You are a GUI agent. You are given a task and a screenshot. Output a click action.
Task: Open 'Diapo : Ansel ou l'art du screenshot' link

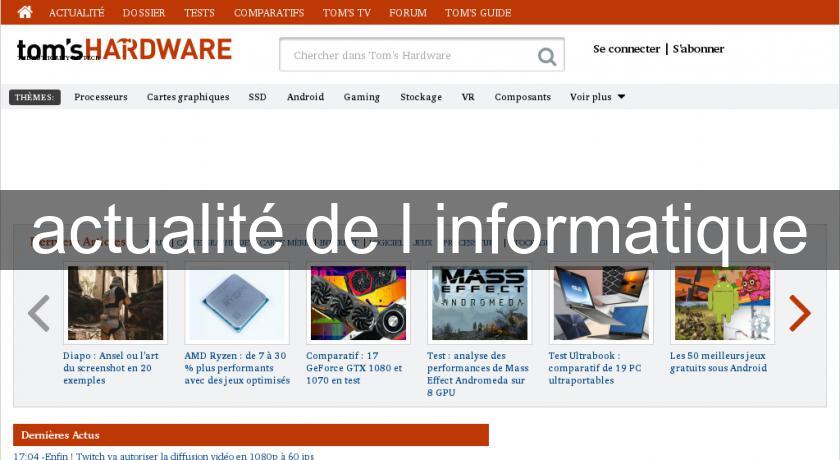pos(111,368)
